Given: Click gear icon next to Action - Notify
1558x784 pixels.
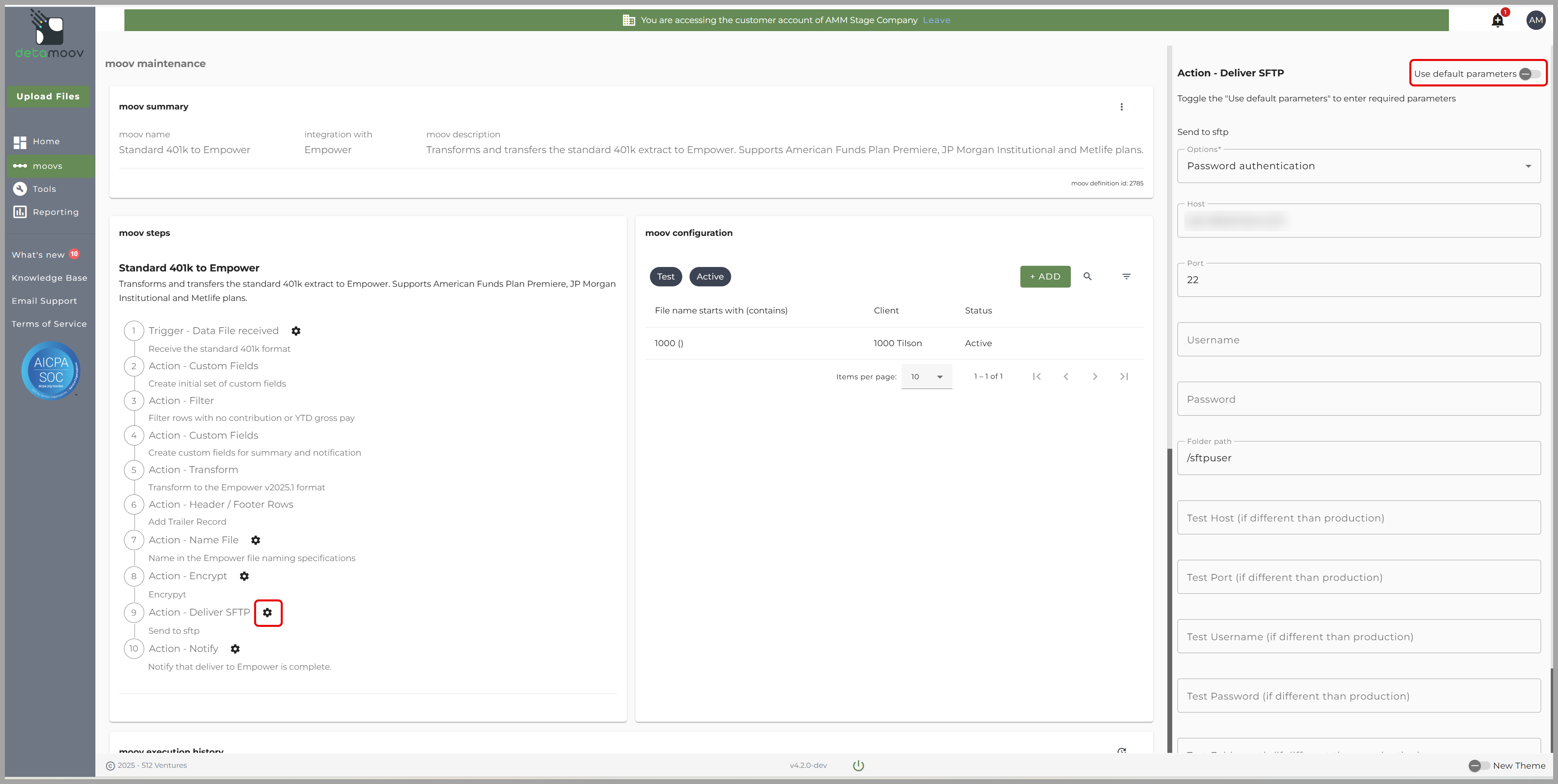Looking at the screenshot, I should pos(235,649).
